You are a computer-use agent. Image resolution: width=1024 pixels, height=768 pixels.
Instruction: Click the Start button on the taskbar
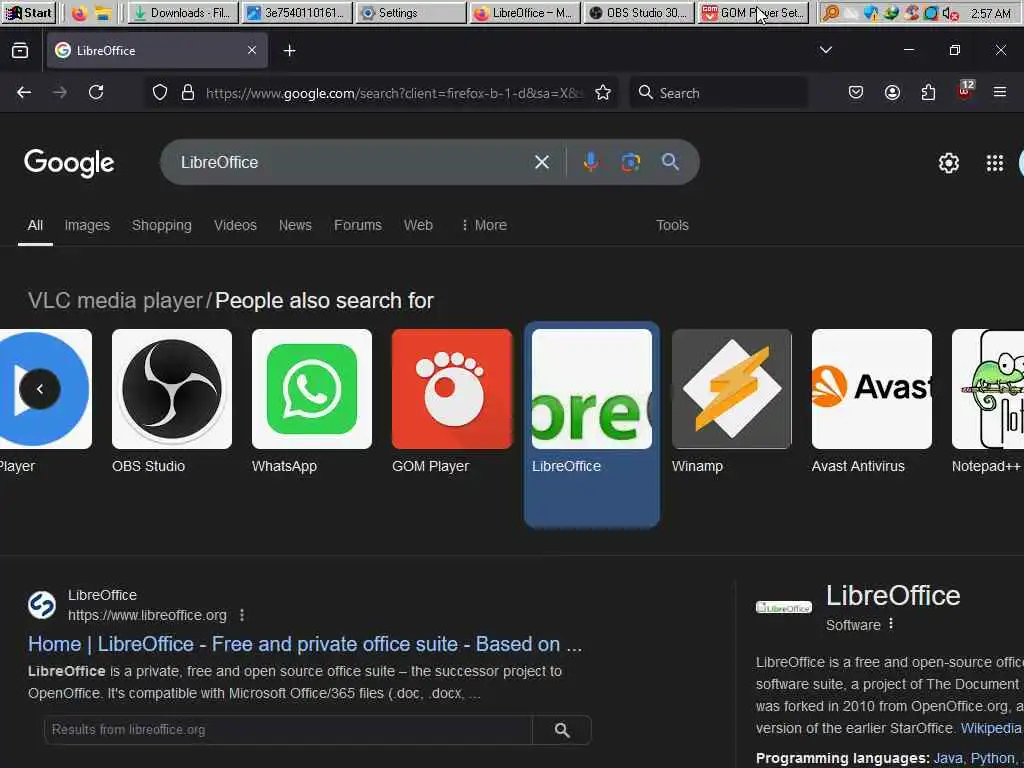tap(29, 12)
